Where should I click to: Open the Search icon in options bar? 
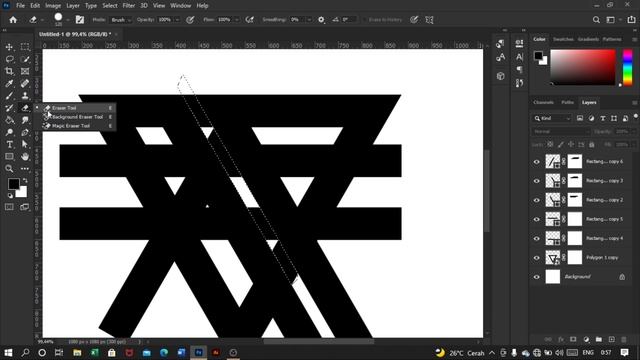pyautogui.click(x=596, y=20)
